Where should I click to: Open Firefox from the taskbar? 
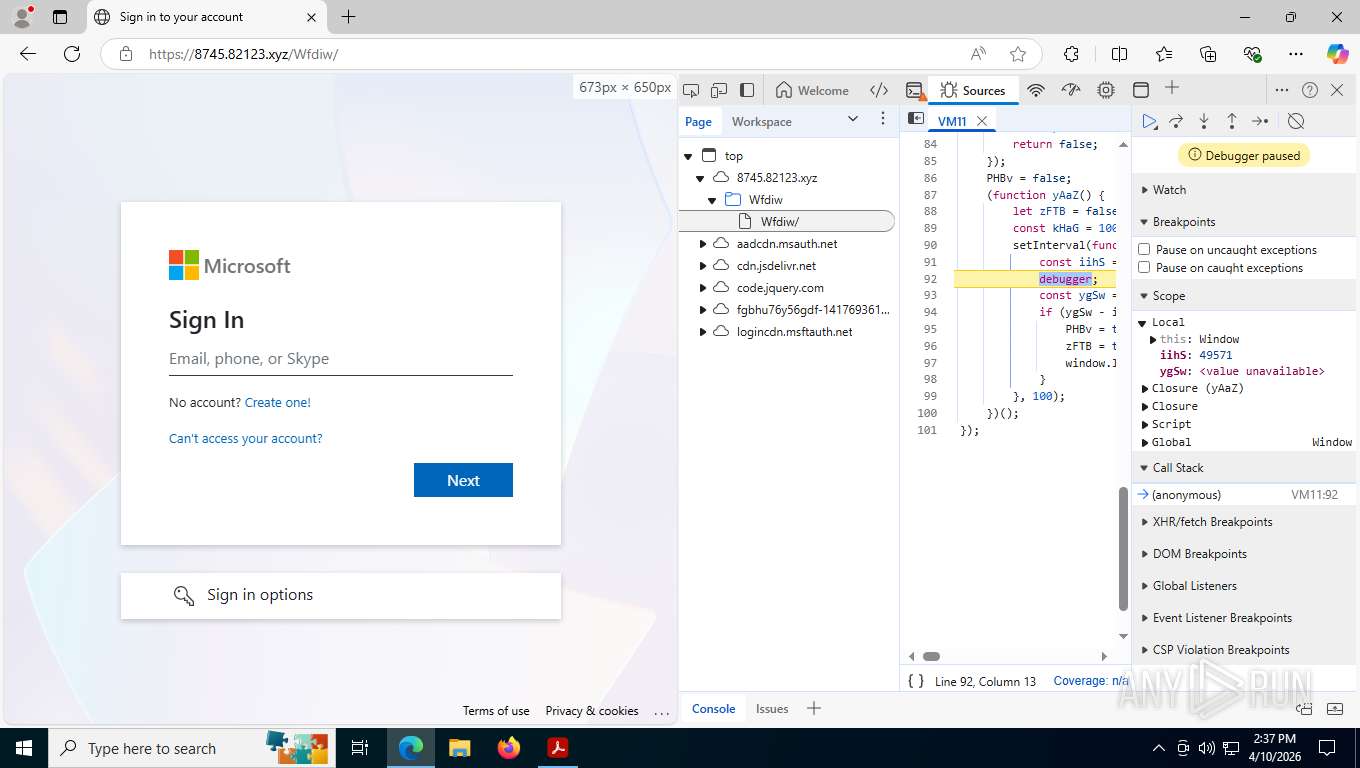[x=509, y=748]
